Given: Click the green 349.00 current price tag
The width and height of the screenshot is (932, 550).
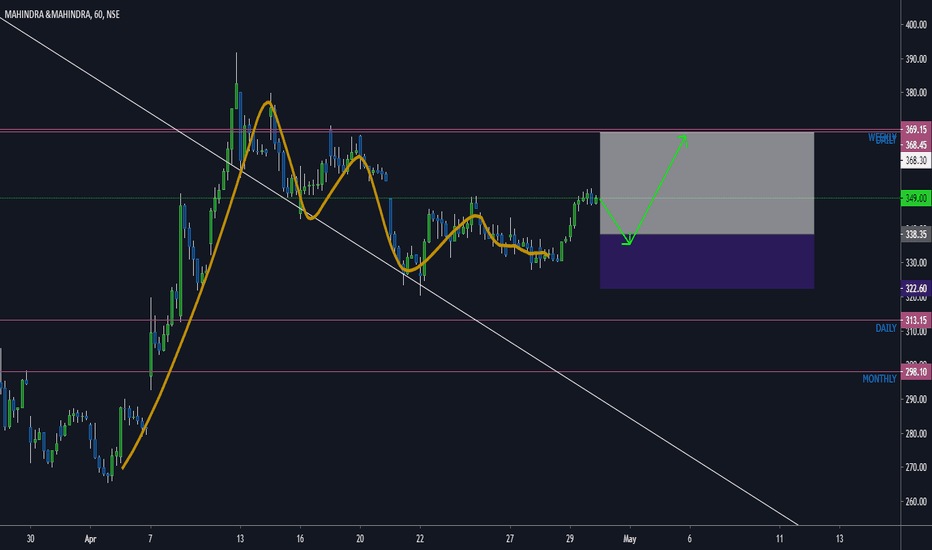Looking at the screenshot, I should (916, 199).
